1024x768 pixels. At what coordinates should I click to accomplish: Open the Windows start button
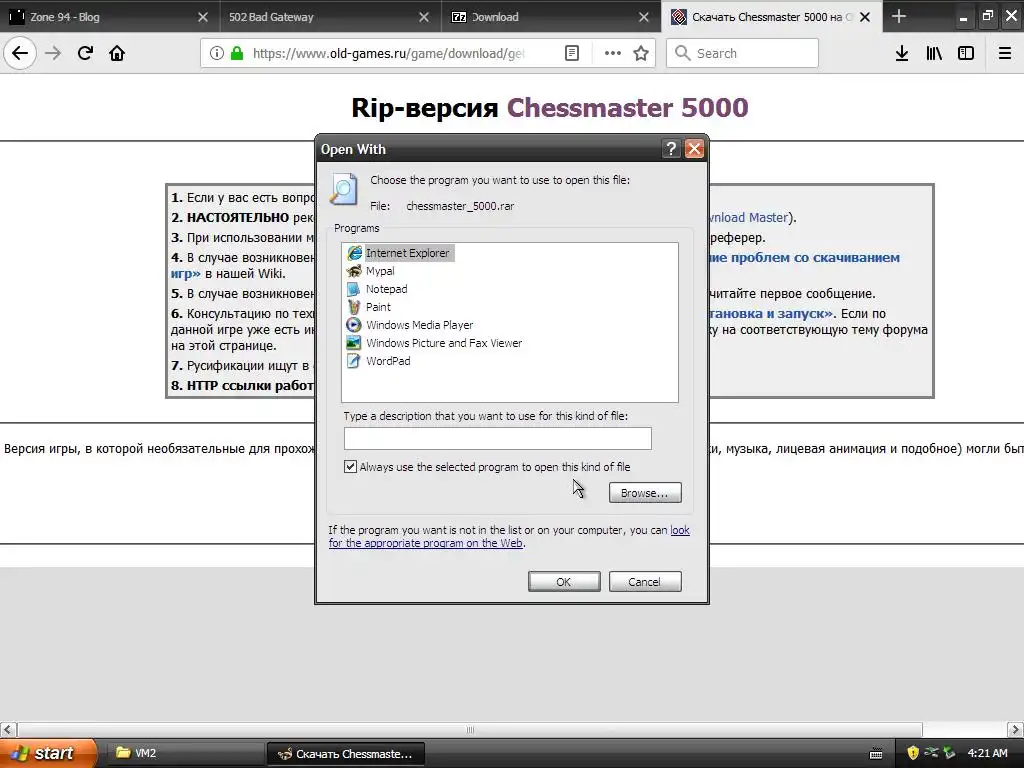(48, 753)
